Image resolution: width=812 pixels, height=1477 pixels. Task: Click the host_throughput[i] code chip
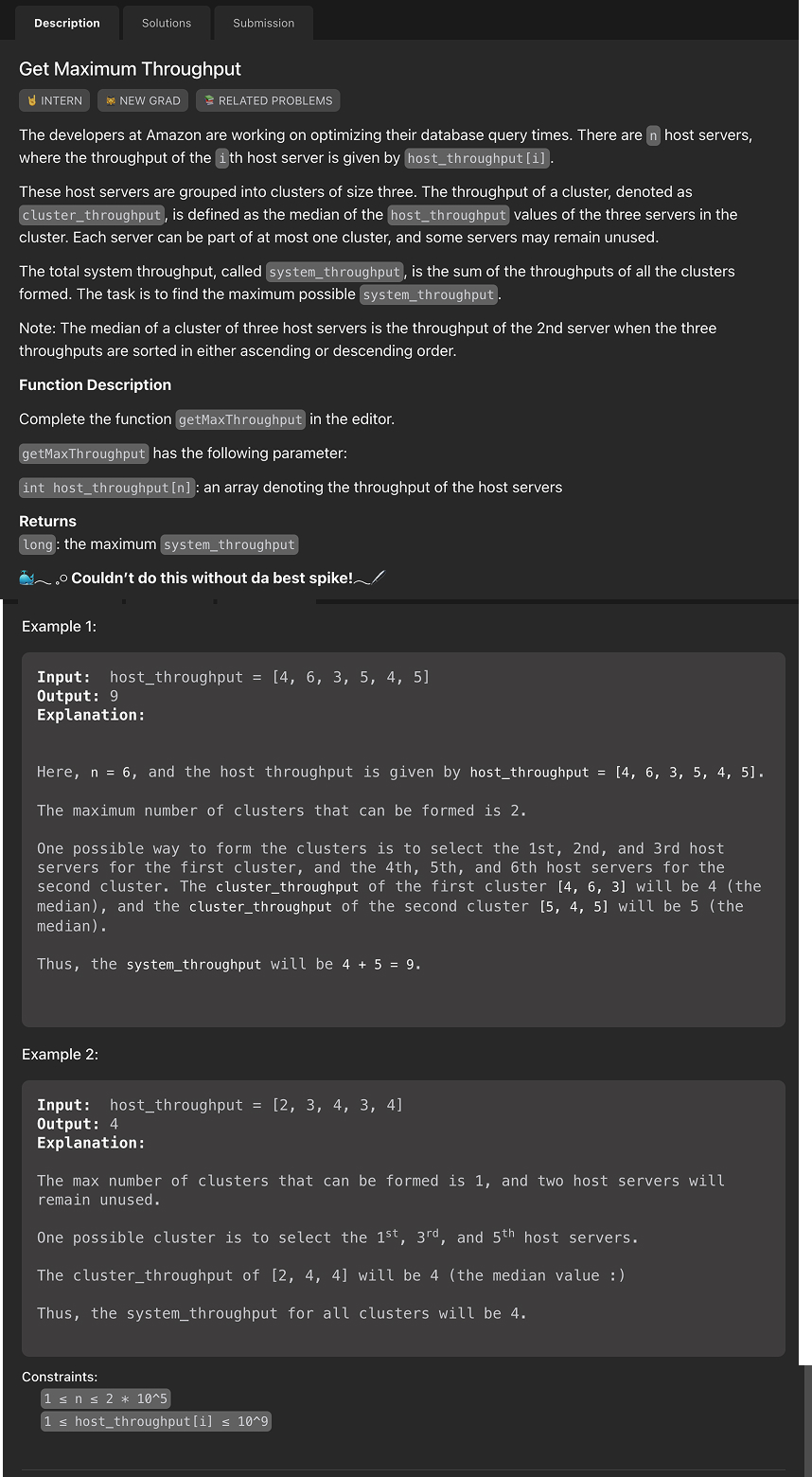click(476, 158)
